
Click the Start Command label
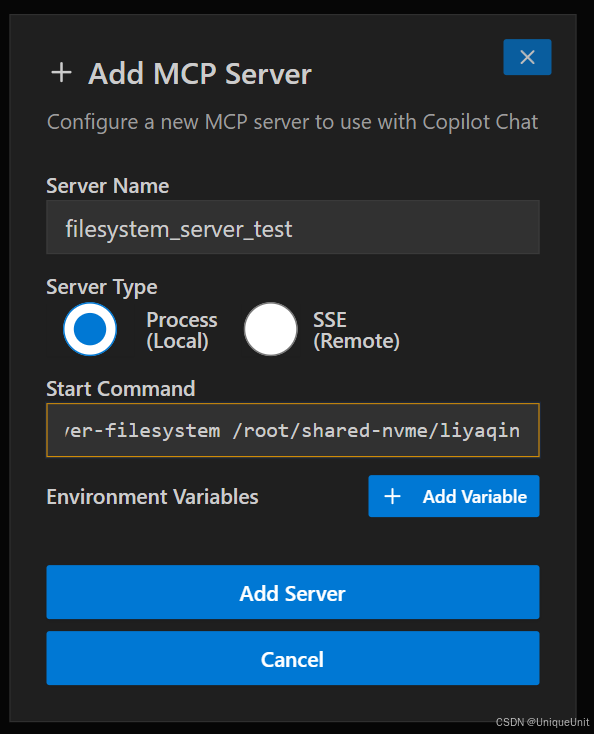pyautogui.click(x=121, y=389)
